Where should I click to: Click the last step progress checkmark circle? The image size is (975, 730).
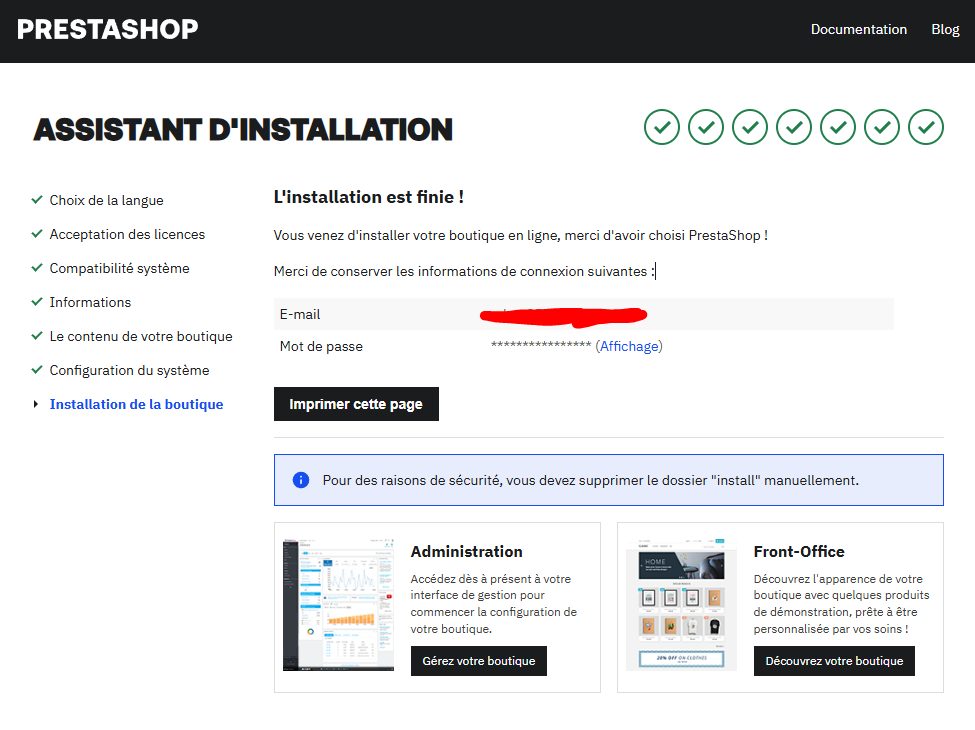coord(926,127)
